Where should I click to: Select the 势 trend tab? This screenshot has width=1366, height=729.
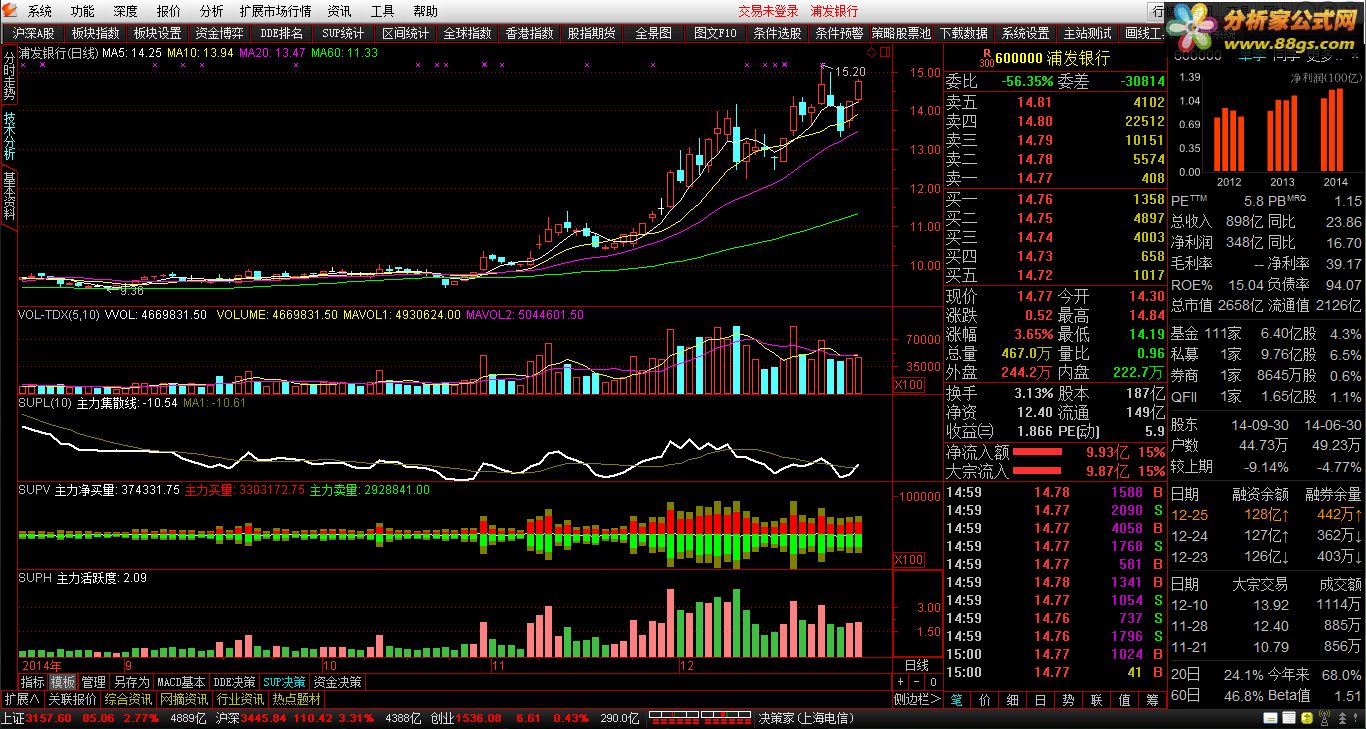pos(1069,699)
